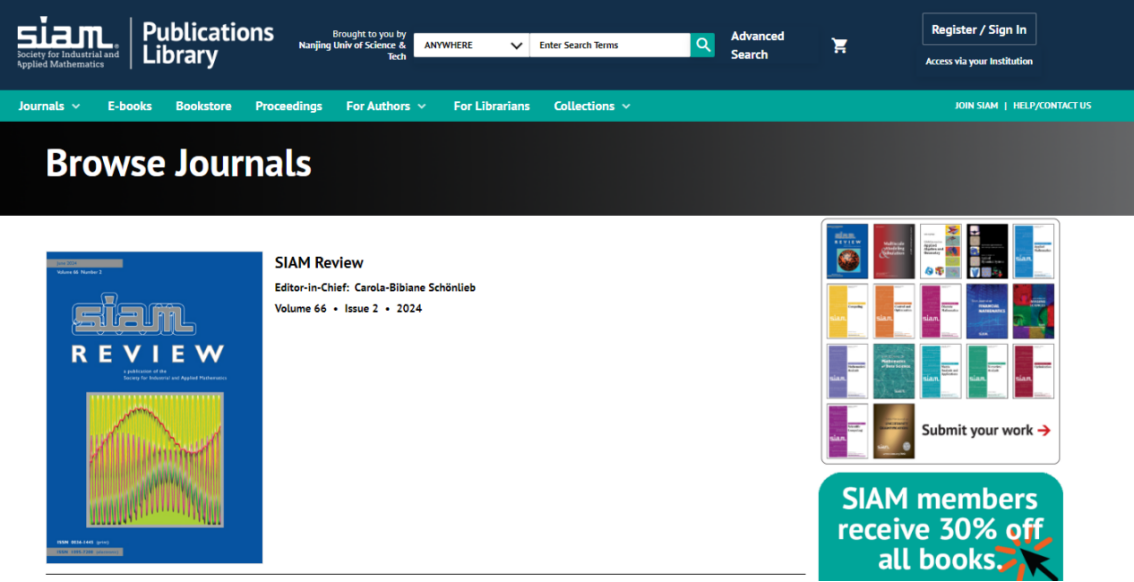1134x582 pixels.
Task: Open HELP/CONTACT US
Action: pyautogui.click(x=1052, y=106)
